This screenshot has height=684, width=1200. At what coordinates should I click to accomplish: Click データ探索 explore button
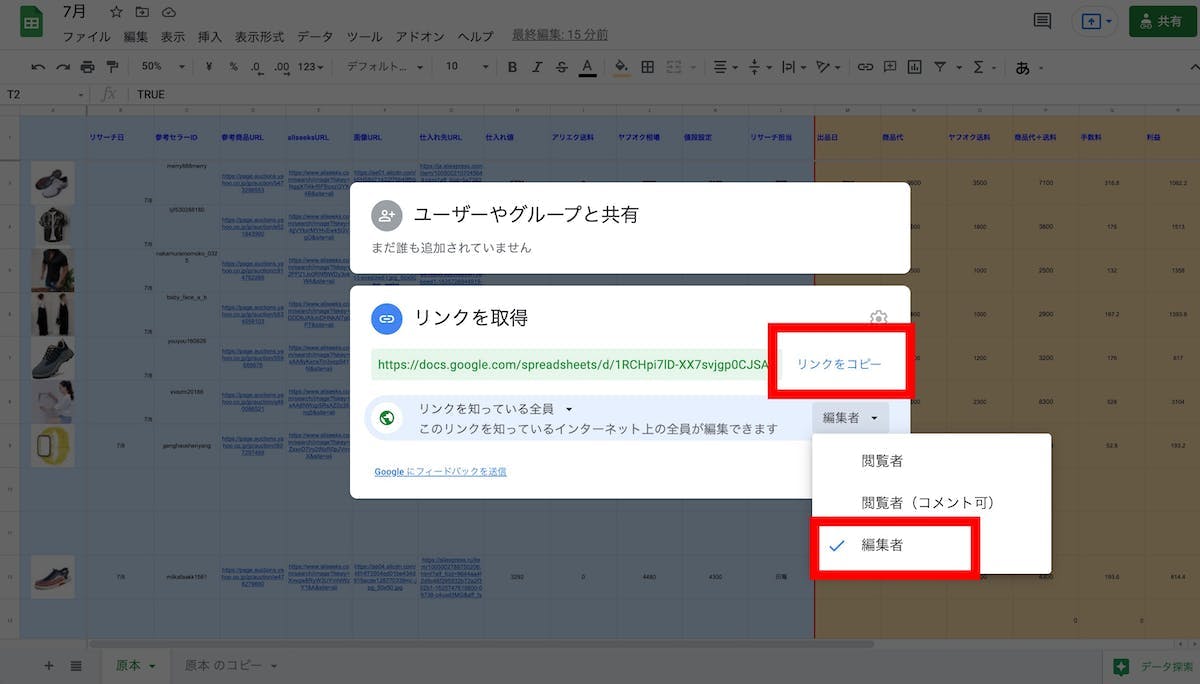[1154, 666]
